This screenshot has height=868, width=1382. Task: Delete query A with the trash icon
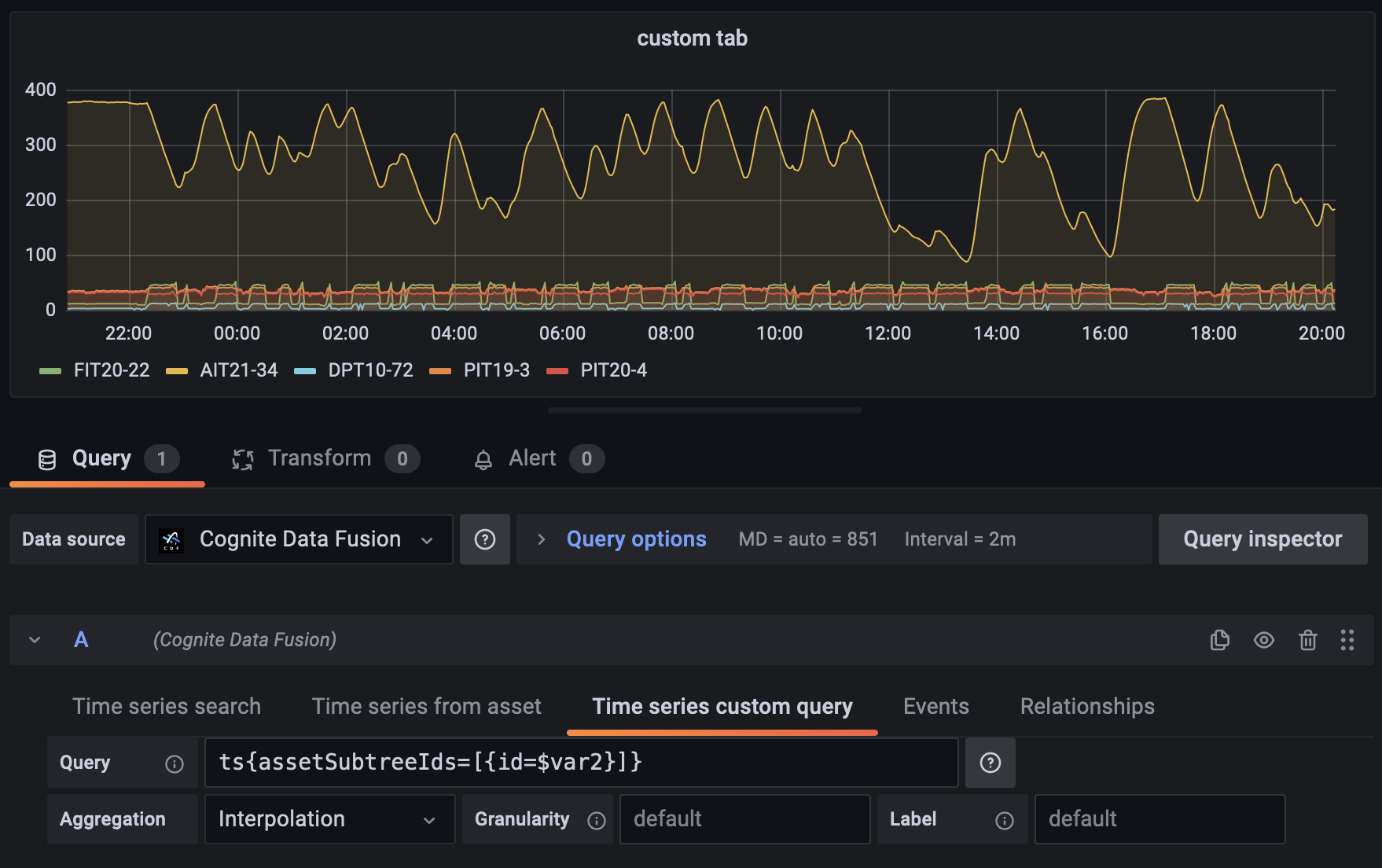(1307, 640)
